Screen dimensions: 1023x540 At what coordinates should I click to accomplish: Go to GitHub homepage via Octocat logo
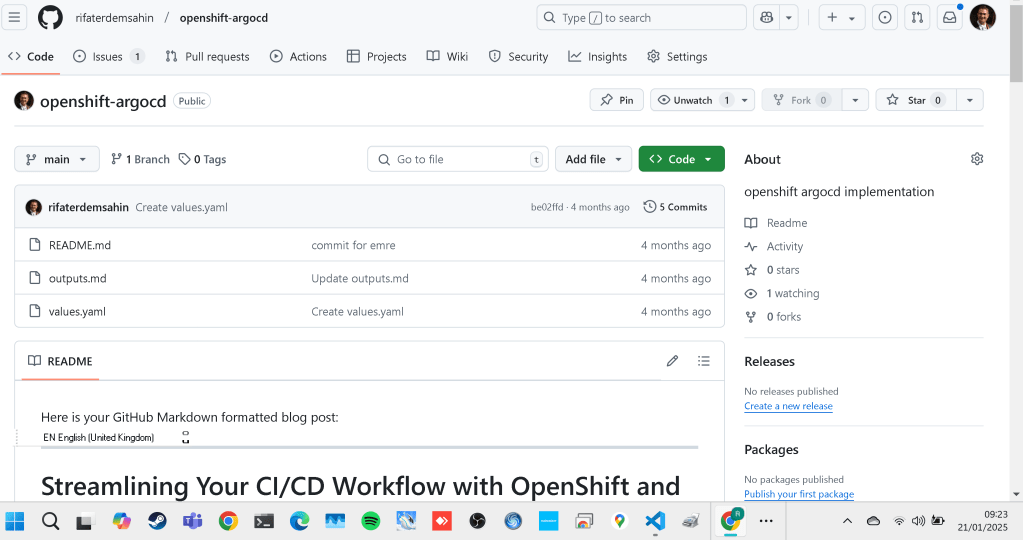coord(50,18)
